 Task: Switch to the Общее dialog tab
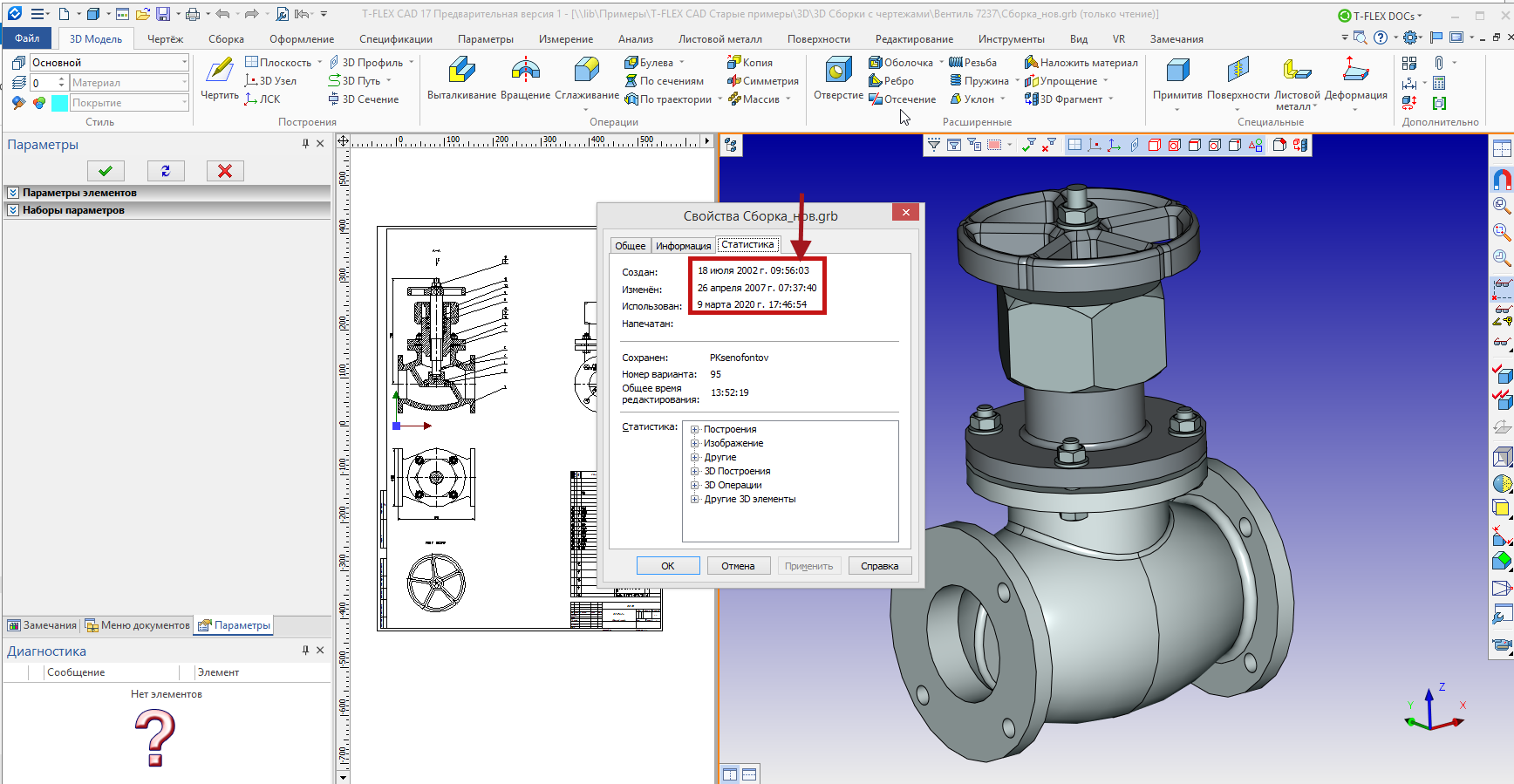coord(630,246)
